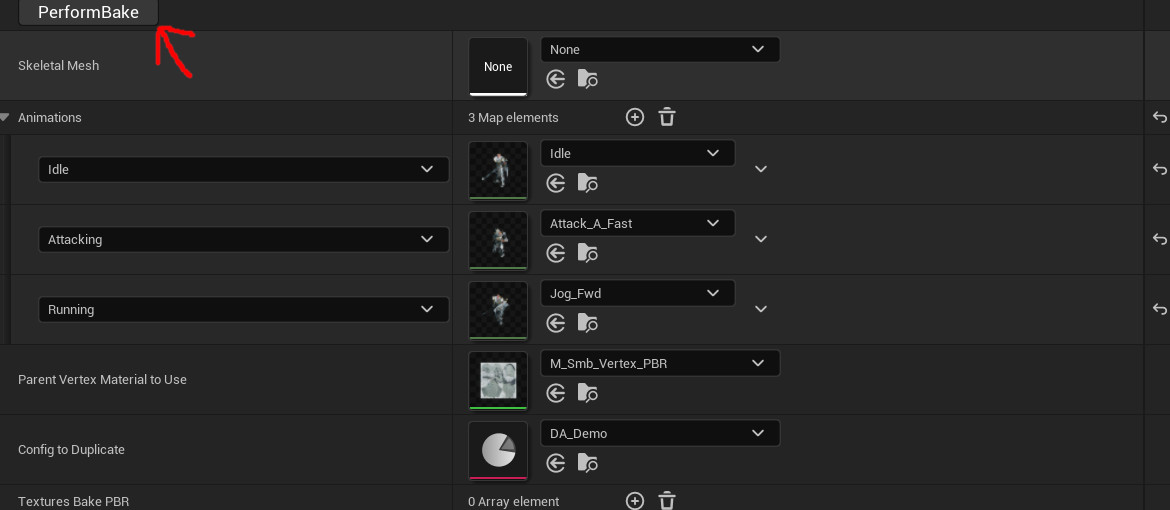Viewport: 1170px width, 510px height.
Task: Open the Jog_Fwd asset picker dropdown
Action: tap(637, 293)
